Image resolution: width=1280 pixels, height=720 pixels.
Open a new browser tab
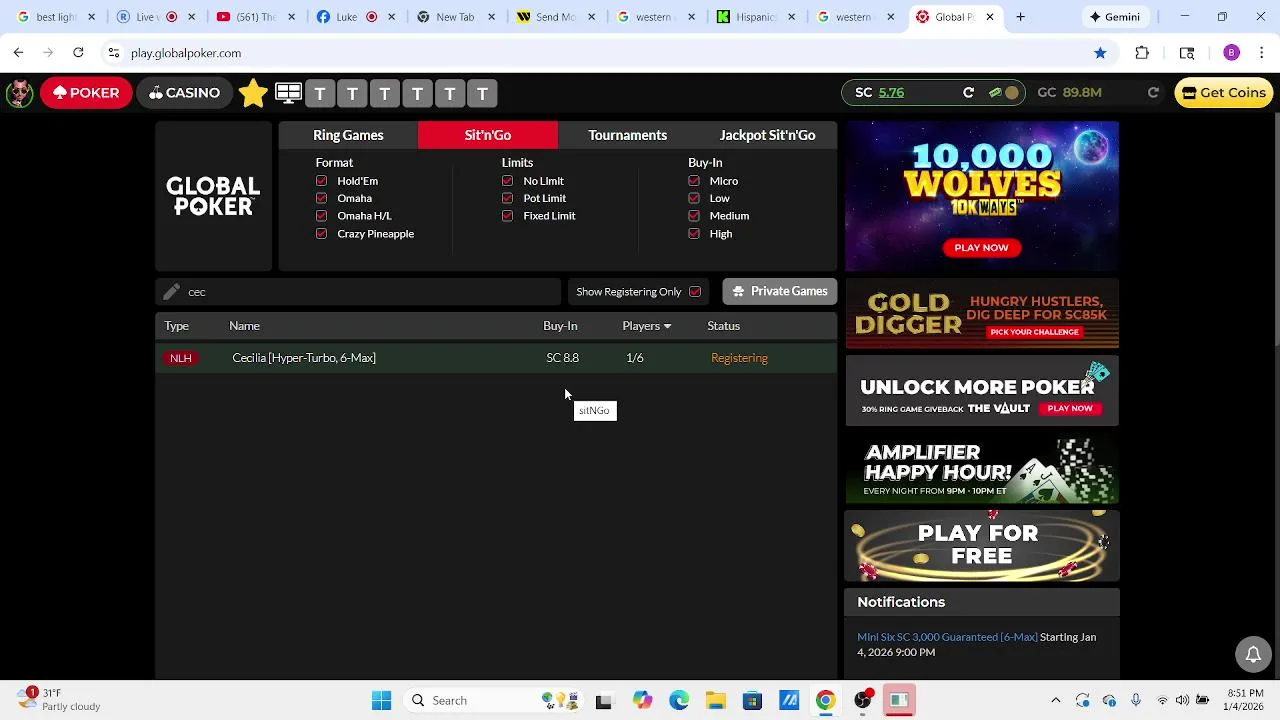tap(1020, 17)
